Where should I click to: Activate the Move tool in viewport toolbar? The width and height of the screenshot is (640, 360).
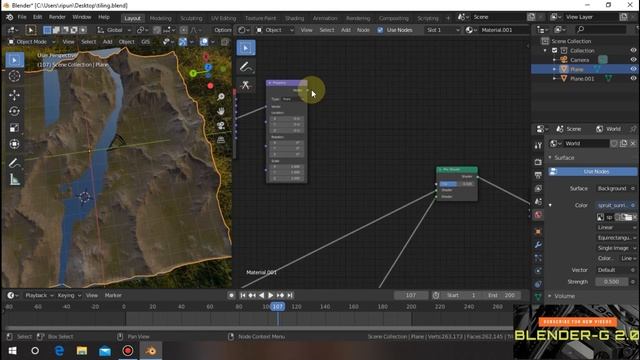14,95
